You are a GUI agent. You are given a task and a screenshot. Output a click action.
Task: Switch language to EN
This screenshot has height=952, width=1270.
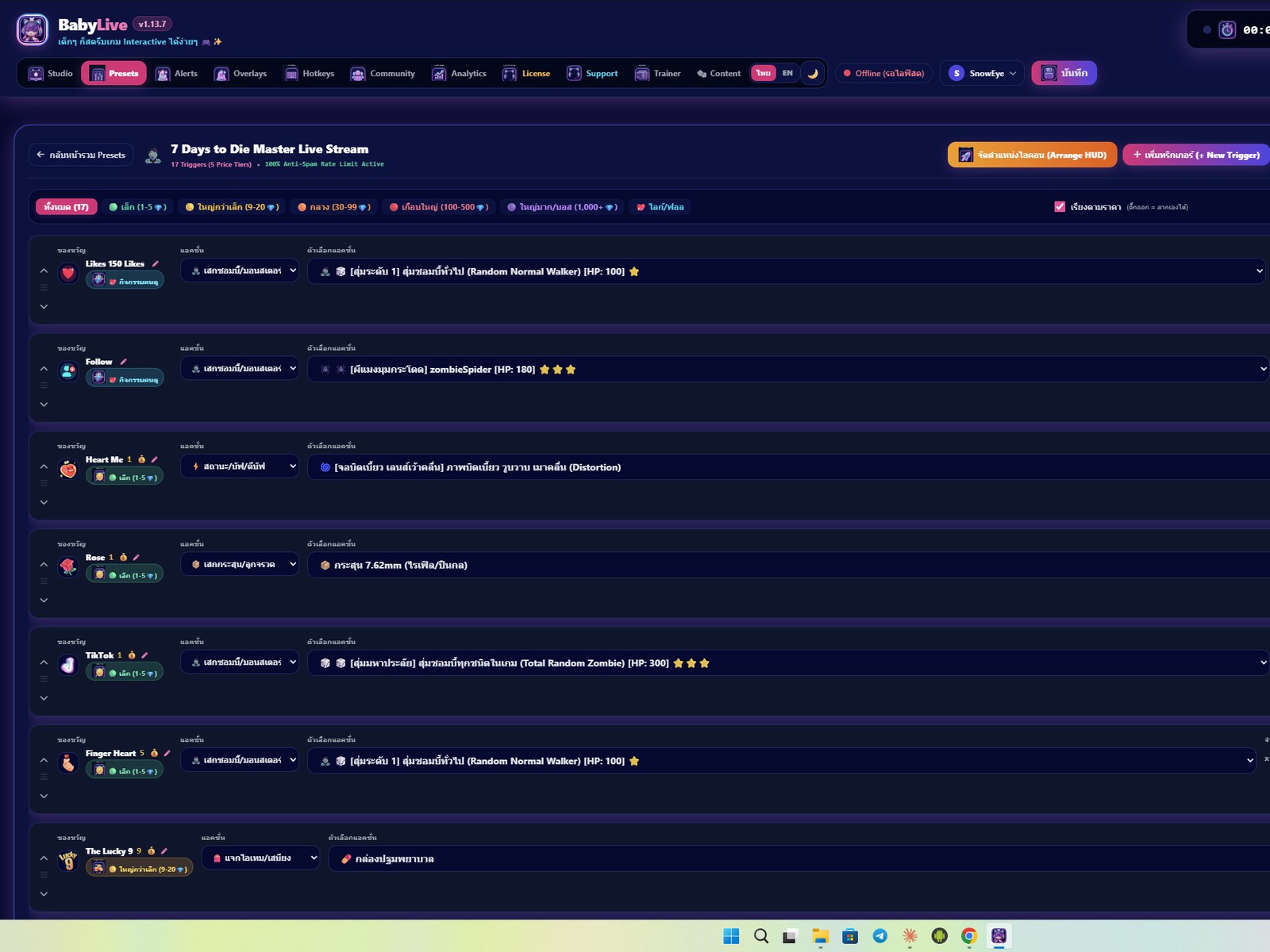tap(787, 73)
